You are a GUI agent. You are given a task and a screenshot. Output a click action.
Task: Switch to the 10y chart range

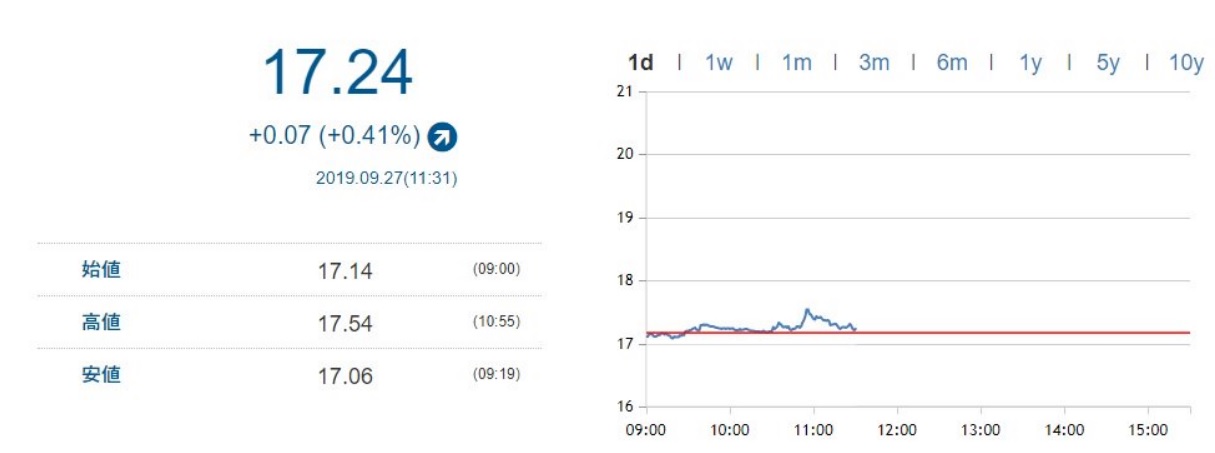(x=1186, y=63)
